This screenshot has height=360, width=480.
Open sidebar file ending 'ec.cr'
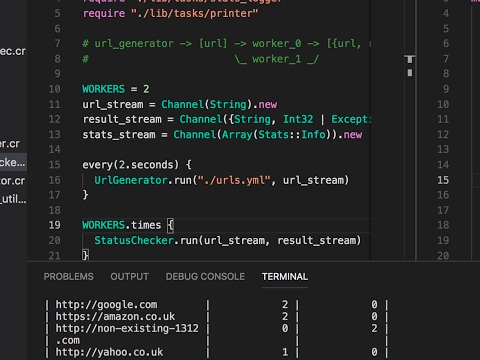point(13,51)
